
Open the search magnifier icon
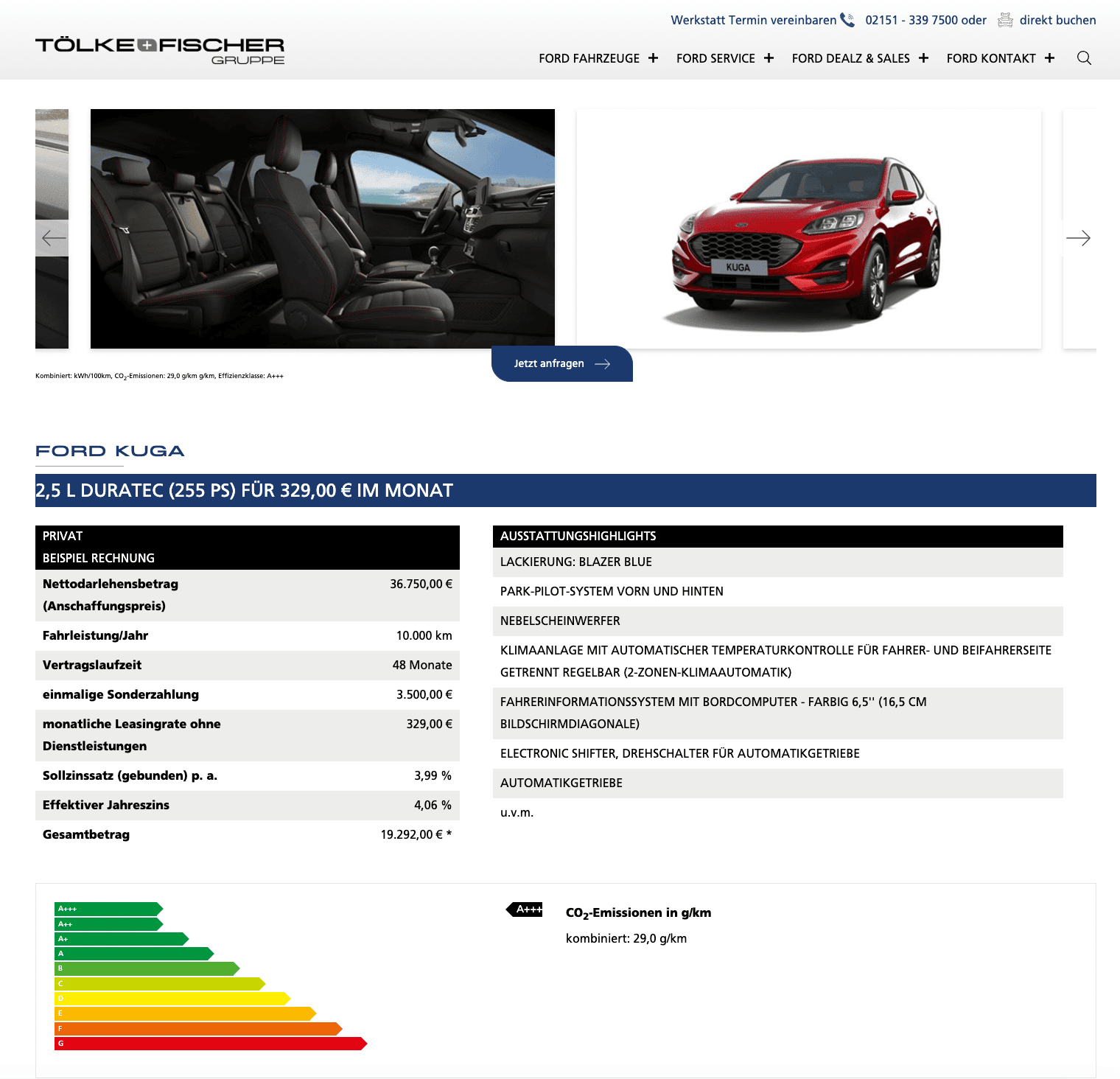1084,58
